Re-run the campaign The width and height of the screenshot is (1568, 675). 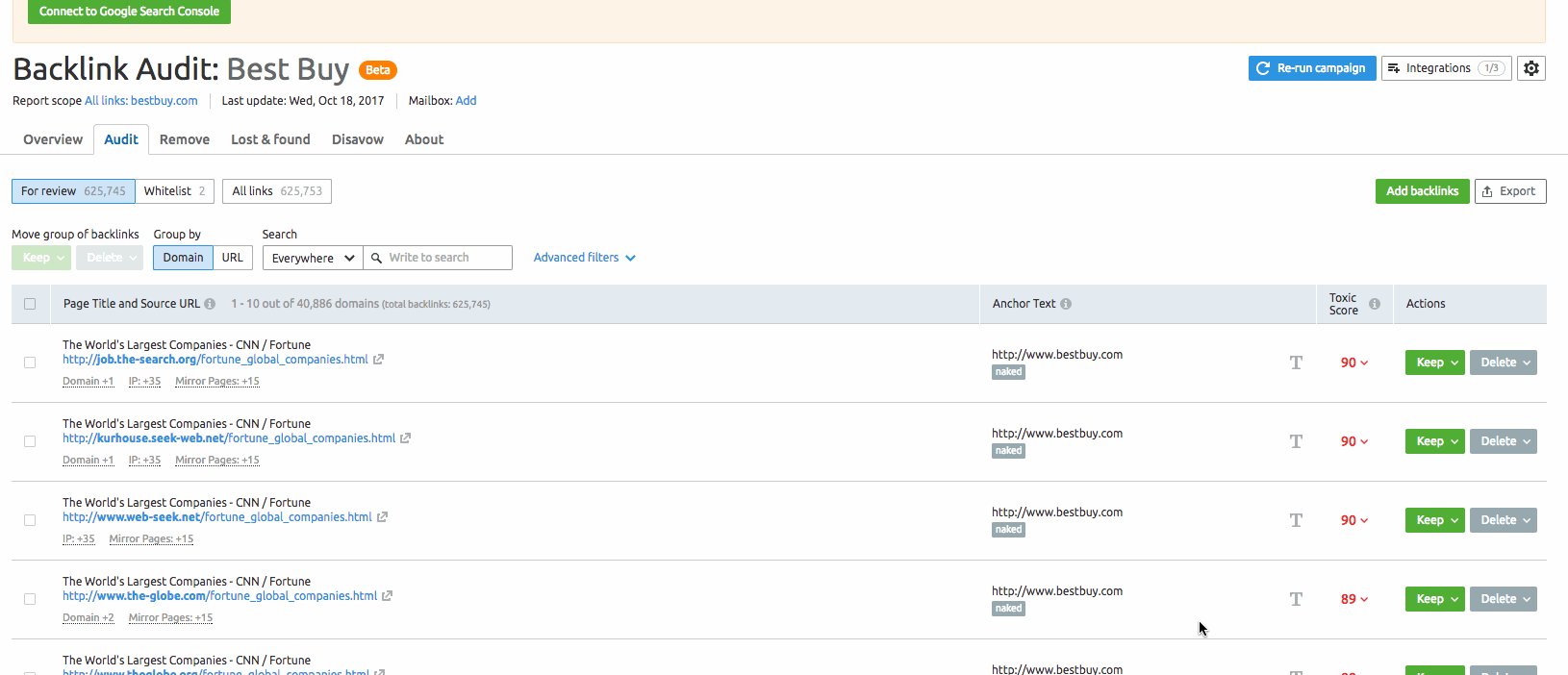tap(1312, 68)
